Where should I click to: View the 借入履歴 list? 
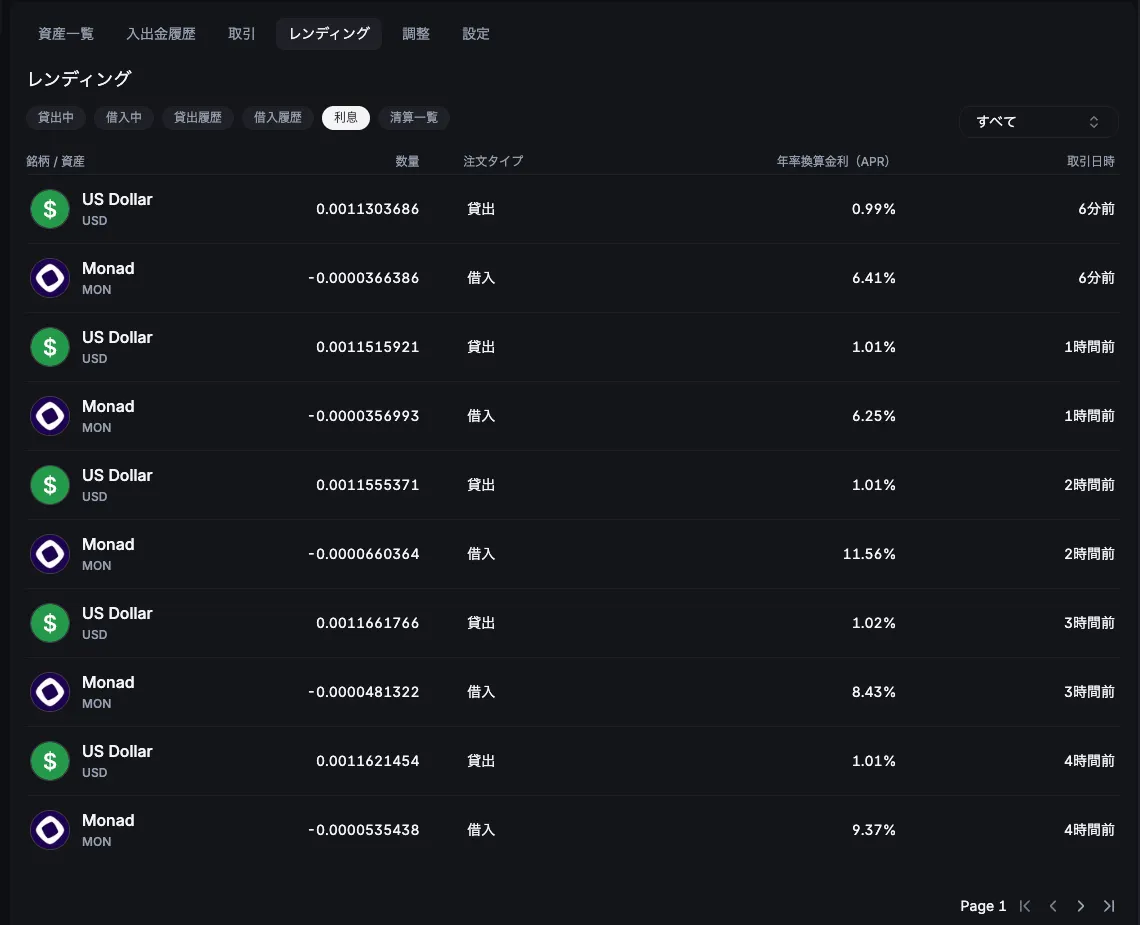(278, 118)
